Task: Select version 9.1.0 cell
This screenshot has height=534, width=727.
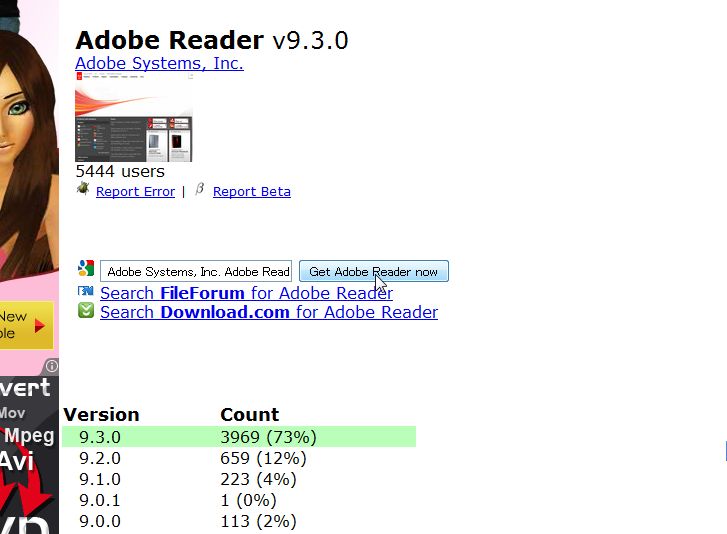Action: [x=100, y=479]
